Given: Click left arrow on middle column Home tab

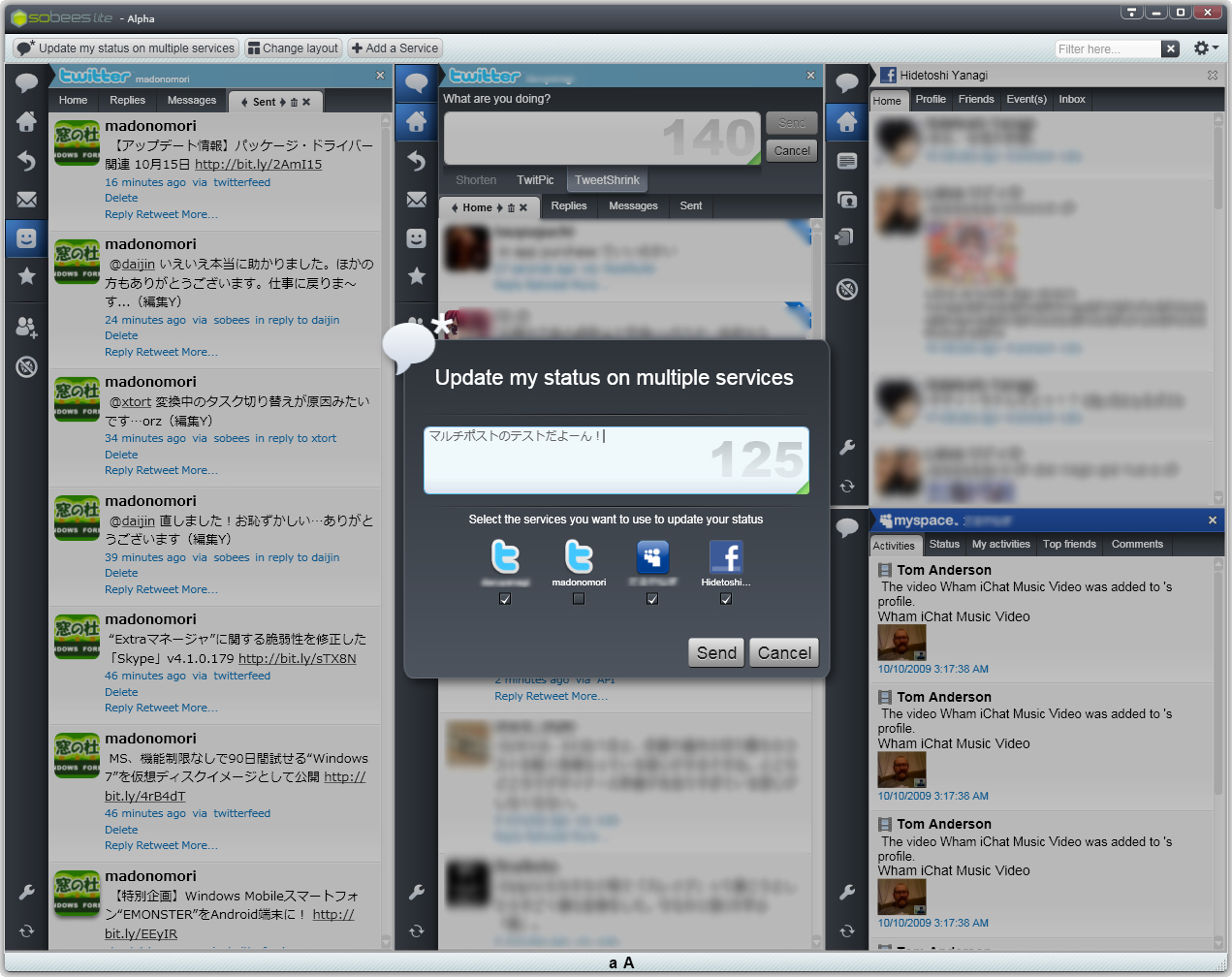Looking at the screenshot, I should [x=455, y=207].
